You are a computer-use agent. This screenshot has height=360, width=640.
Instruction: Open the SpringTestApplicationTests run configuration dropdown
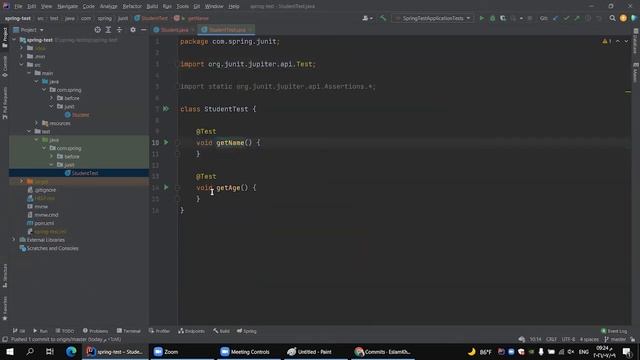(x=433, y=18)
